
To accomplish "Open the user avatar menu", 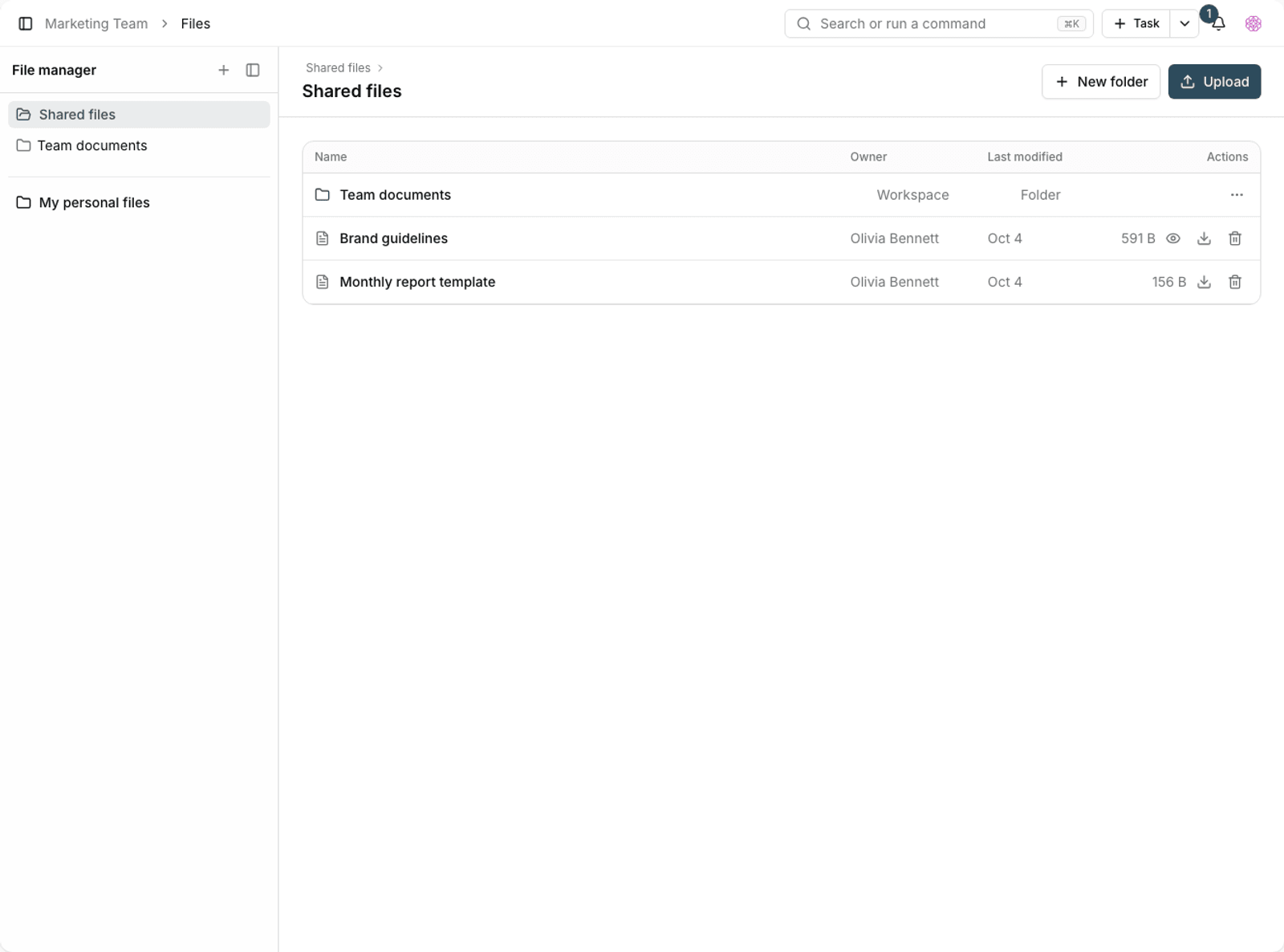I will pyautogui.click(x=1254, y=23).
